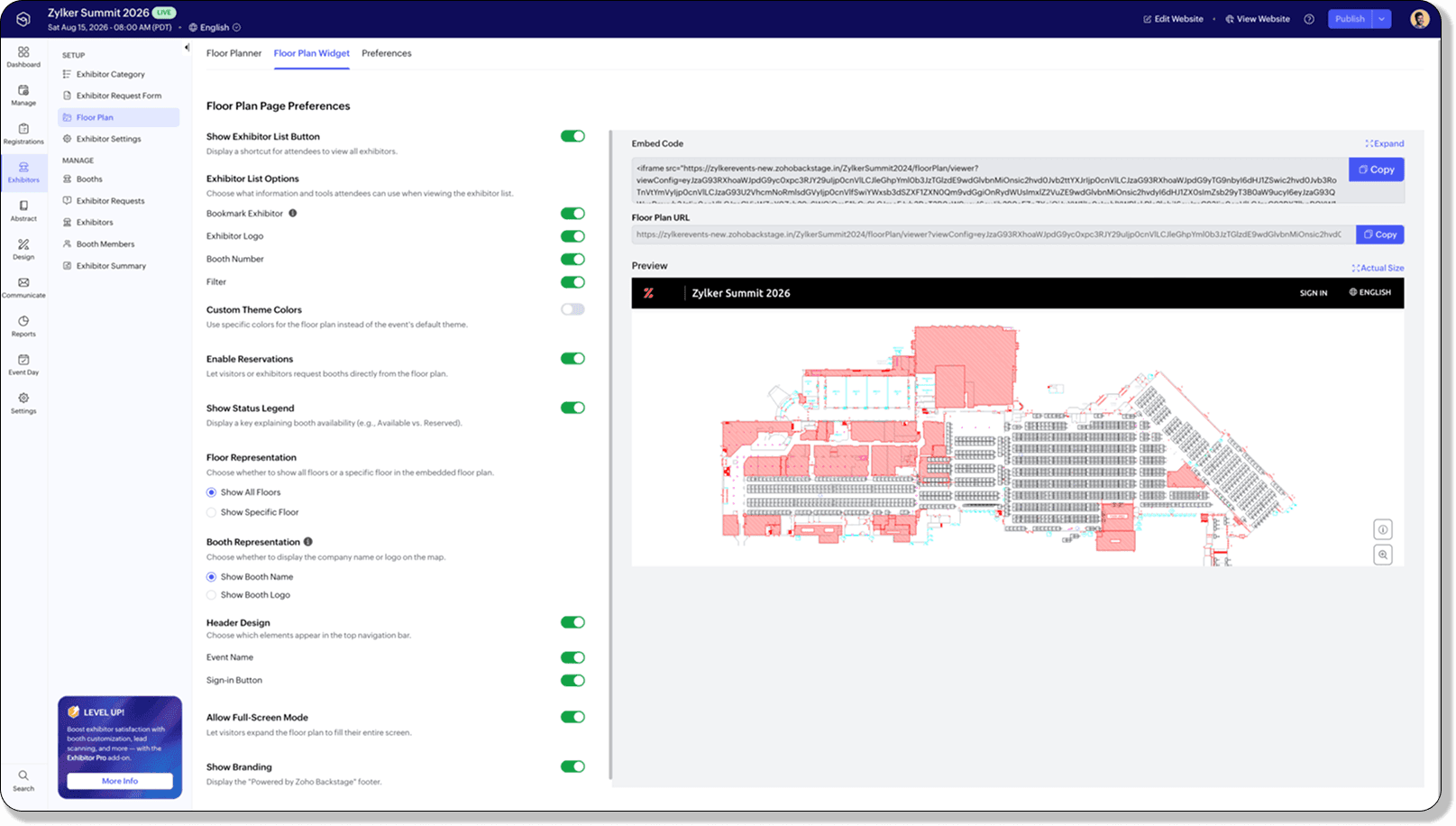This screenshot has height=826, width=1456.
Task: Switch to Floor Plan Widget tab
Action: pos(312,53)
